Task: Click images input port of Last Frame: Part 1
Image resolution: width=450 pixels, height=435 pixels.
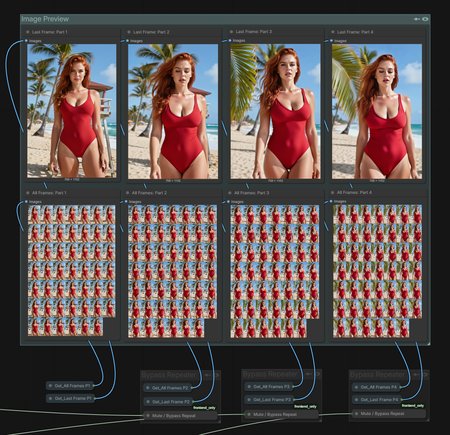Action: click(26, 41)
